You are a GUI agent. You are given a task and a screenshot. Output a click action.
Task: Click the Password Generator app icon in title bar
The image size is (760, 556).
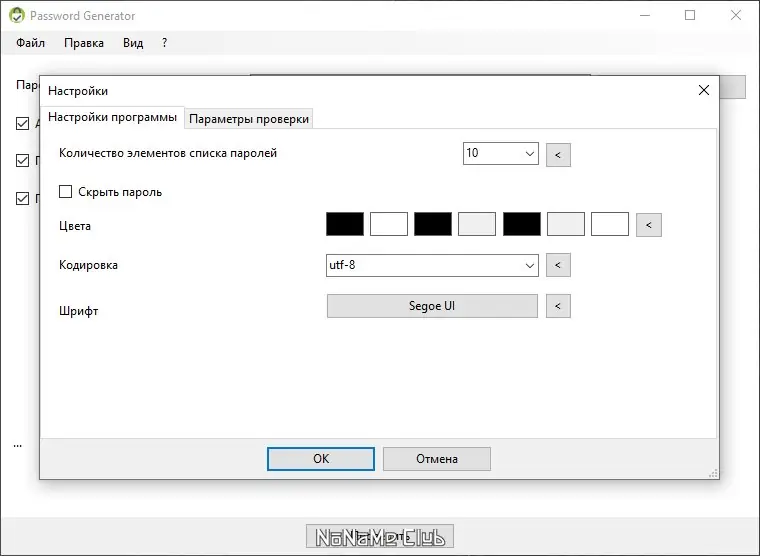click(x=16, y=15)
